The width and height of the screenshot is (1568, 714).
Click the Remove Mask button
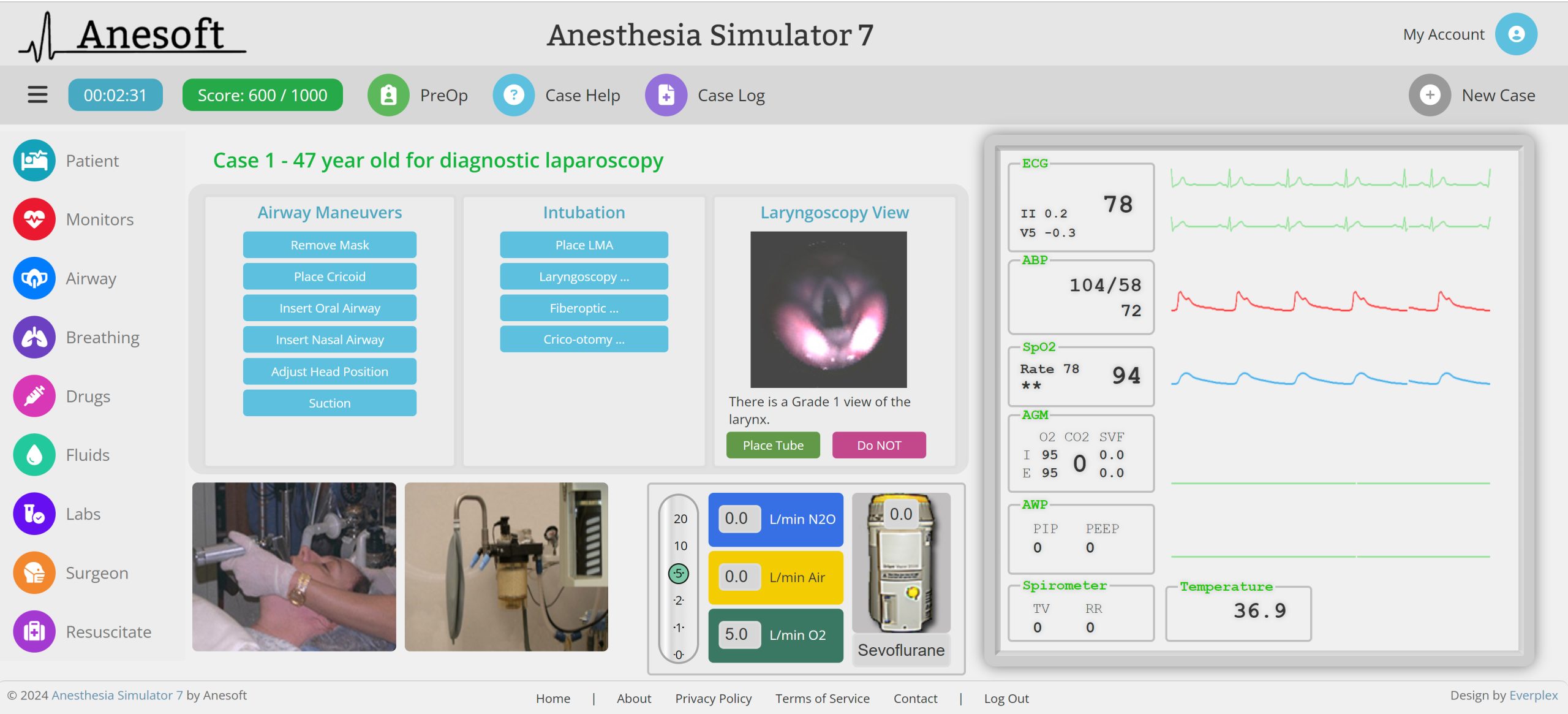[x=330, y=245]
